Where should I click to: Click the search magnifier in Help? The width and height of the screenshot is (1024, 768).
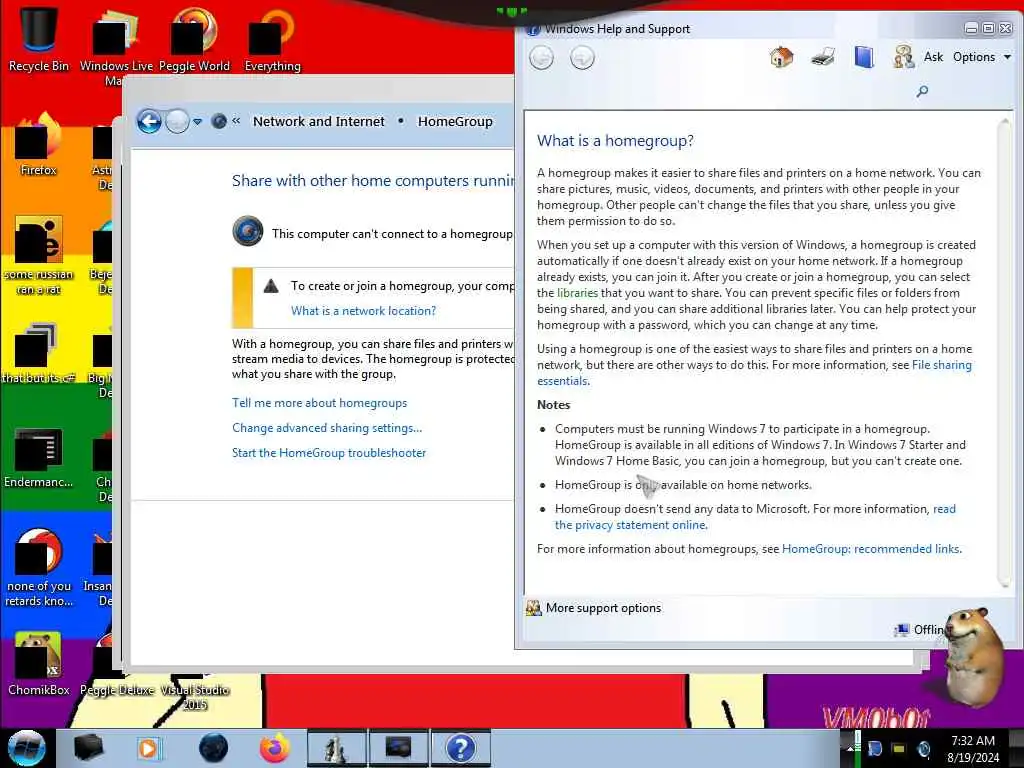[x=922, y=91]
